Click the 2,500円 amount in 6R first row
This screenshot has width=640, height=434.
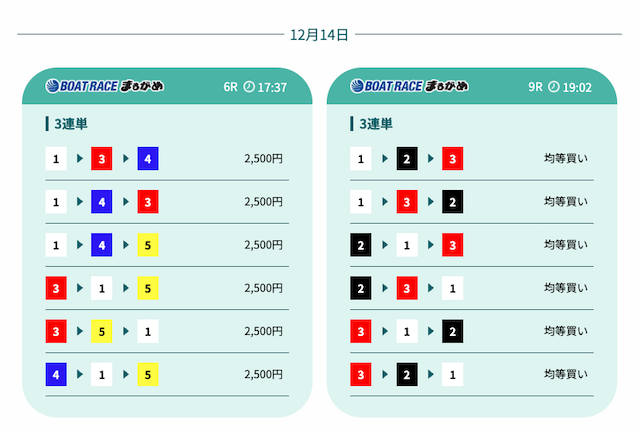pyautogui.click(x=264, y=159)
